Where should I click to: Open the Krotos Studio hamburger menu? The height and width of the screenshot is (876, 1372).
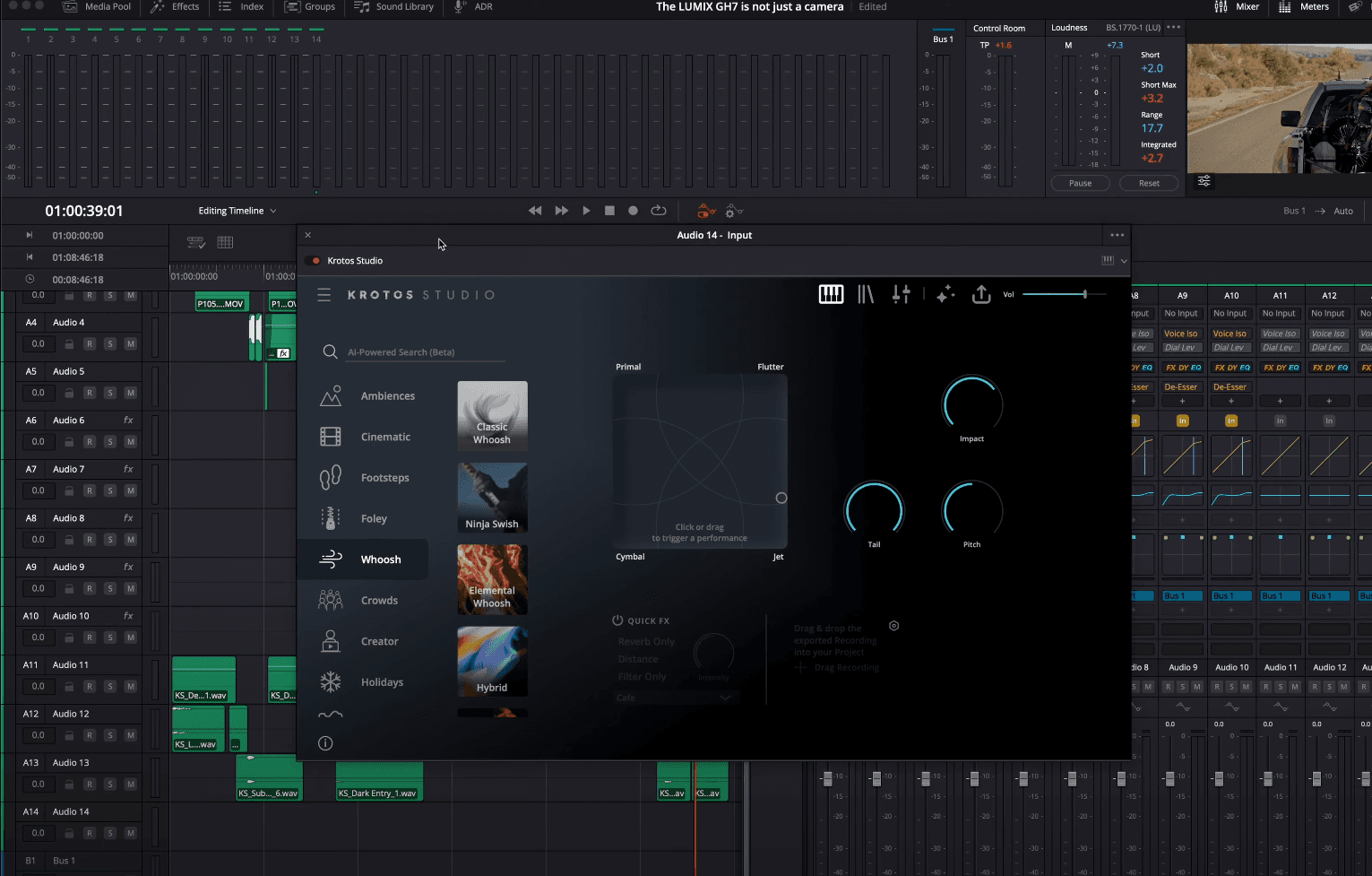[x=324, y=295]
